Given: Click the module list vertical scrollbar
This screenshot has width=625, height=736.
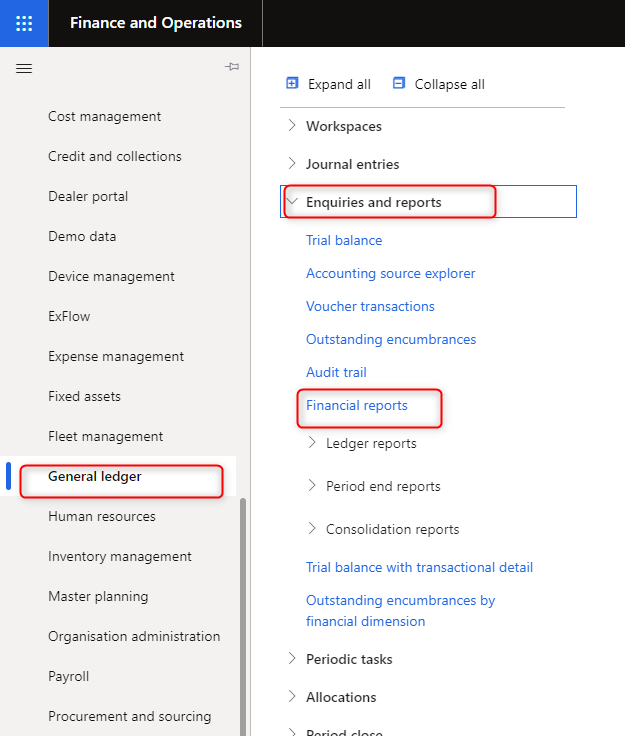Looking at the screenshot, I should (x=243, y=615).
